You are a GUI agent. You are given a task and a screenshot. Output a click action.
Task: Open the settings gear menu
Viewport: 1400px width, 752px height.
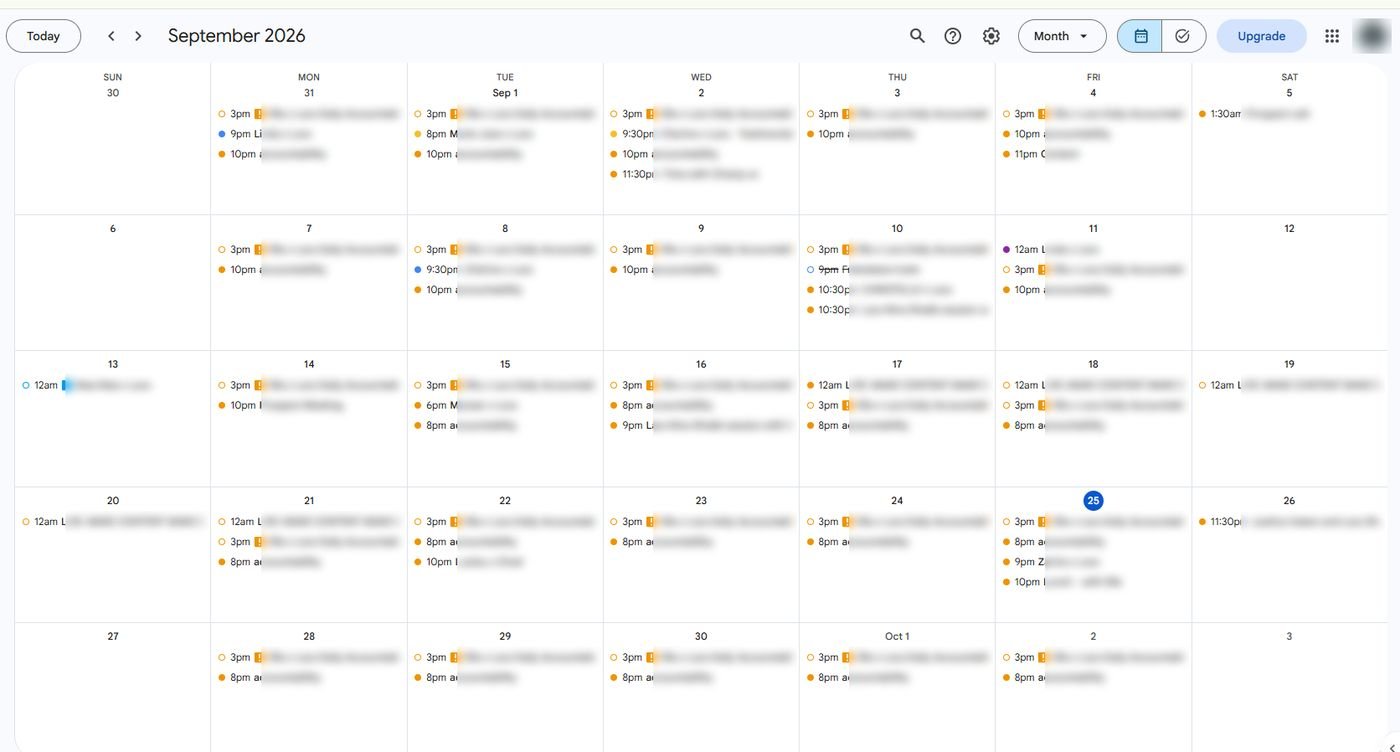click(x=991, y=36)
